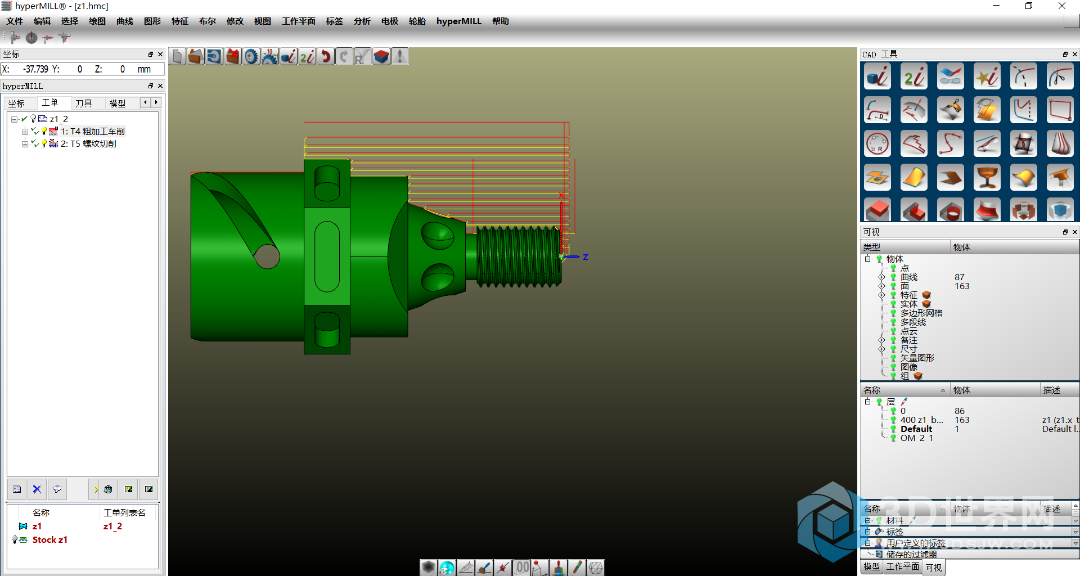Toggle lightbulb for job 2: T5 thread cutting
The image size is (1080, 576).
tap(44, 143)
